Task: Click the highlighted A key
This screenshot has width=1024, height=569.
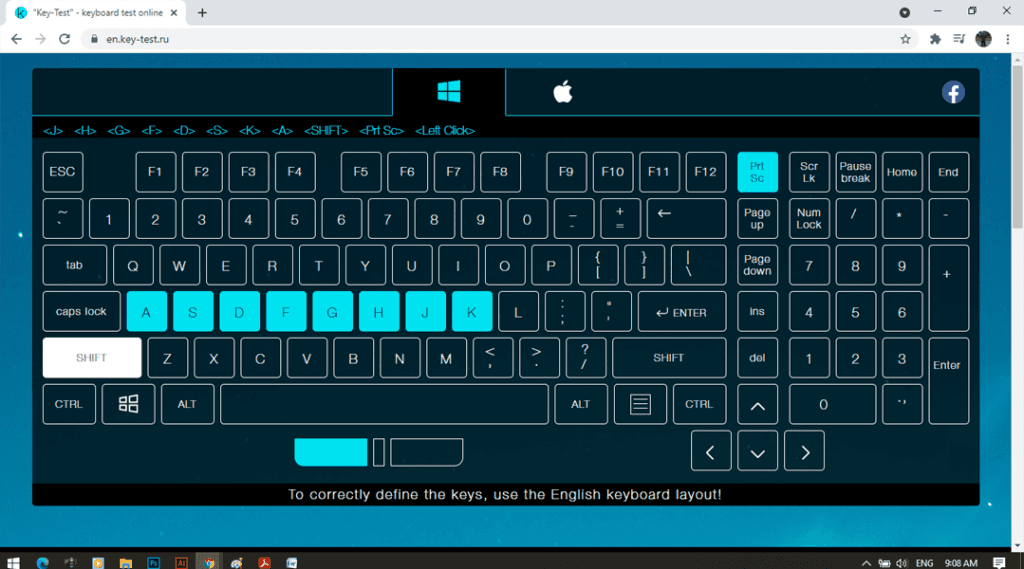Action: [x=146, y=312]
